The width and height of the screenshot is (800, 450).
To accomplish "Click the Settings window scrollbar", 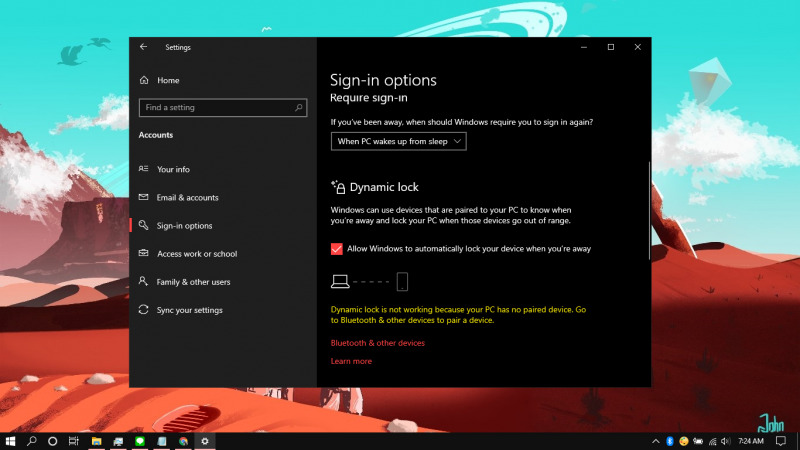I will pos(649,210).
